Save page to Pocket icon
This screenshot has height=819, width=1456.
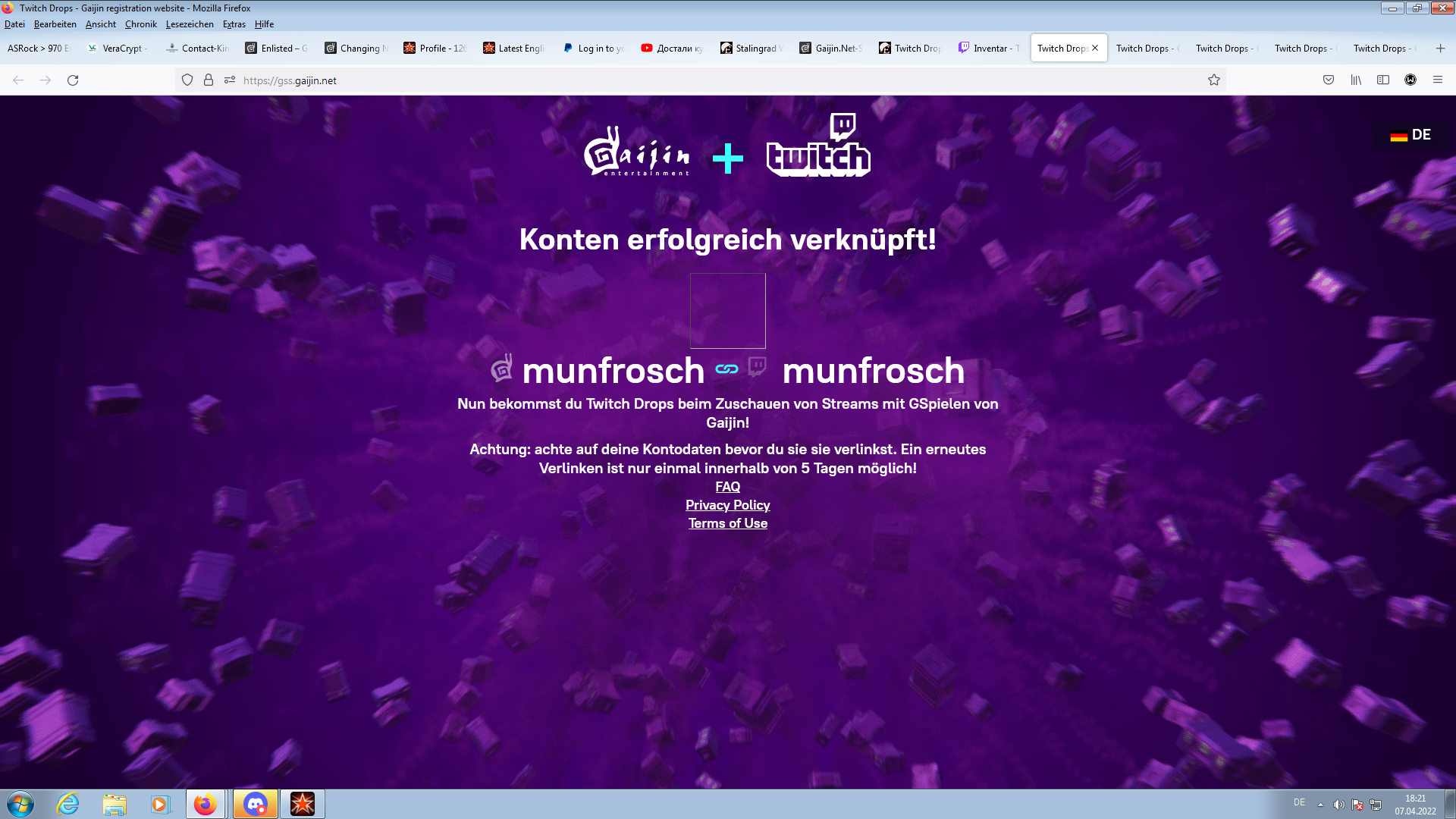tap(1329, 80)
